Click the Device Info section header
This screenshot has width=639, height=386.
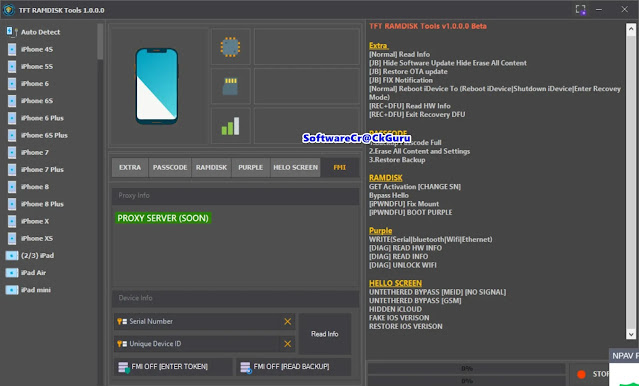point(236,298)
